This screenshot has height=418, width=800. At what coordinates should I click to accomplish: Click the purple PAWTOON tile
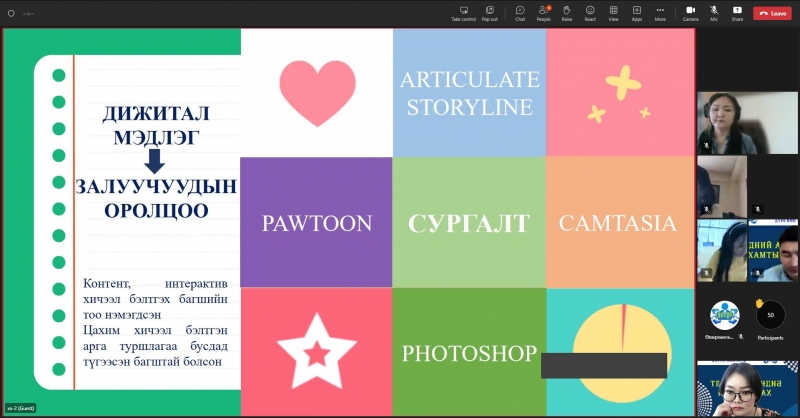(316, 223)
